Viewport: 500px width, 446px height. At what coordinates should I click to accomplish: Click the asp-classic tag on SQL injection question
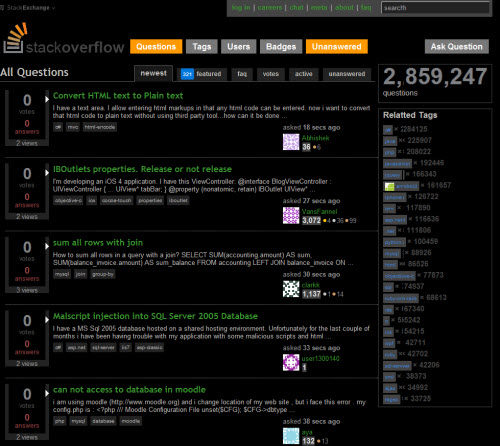(149, 347)
